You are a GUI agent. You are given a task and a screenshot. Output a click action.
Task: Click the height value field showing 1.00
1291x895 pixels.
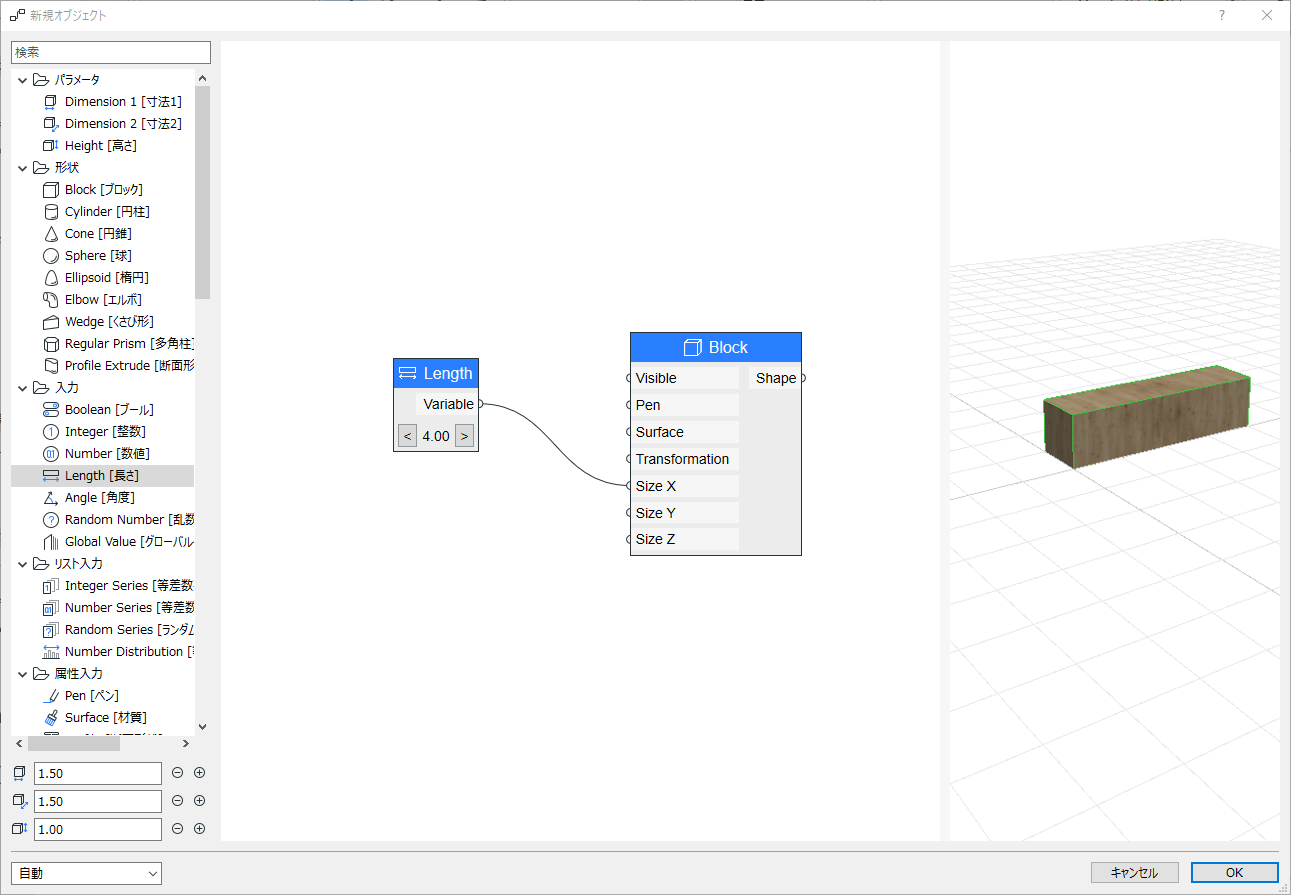point(98,829)
